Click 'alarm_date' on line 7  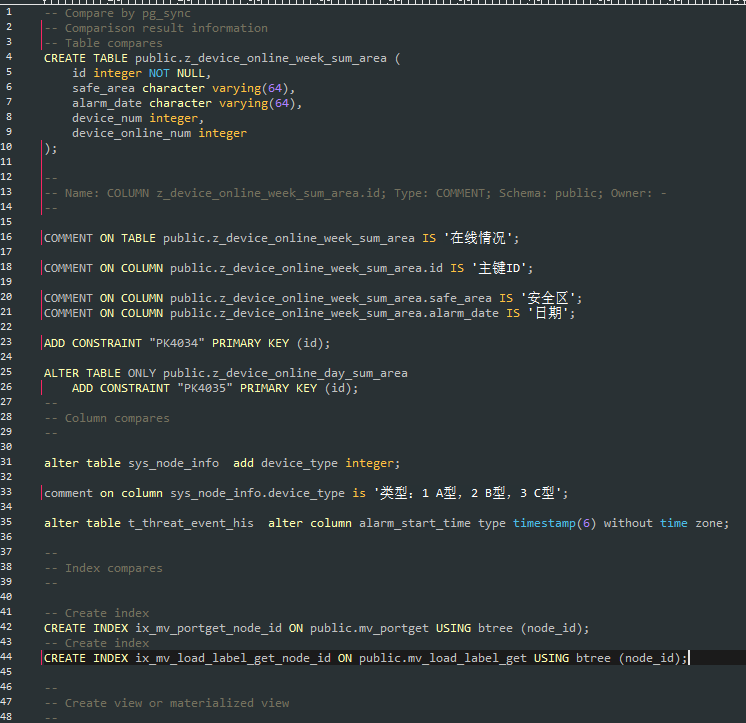click(107, 103)
